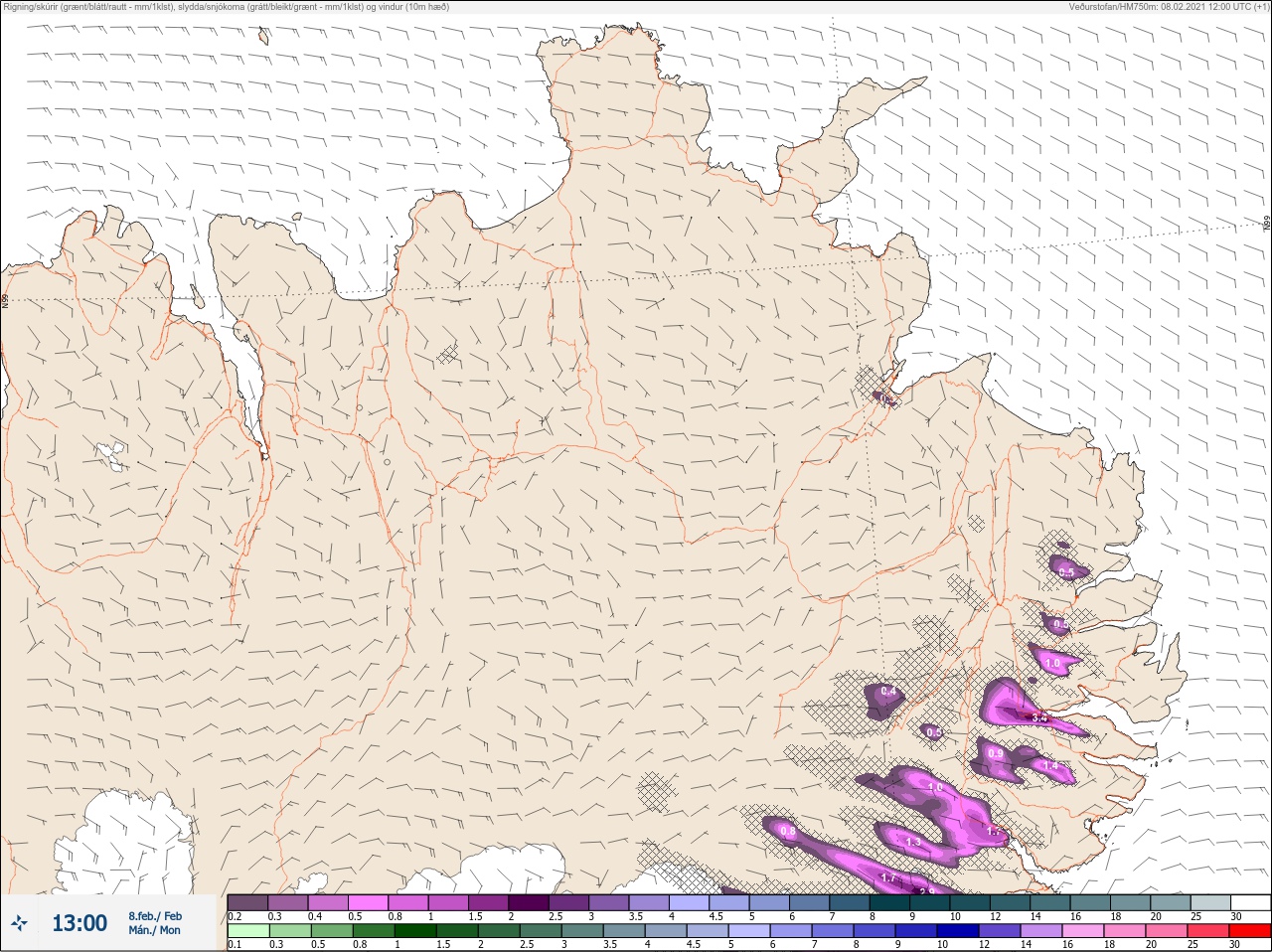
Task: Click the white 30 swatch in top legend row
Action: point(1250,902)
